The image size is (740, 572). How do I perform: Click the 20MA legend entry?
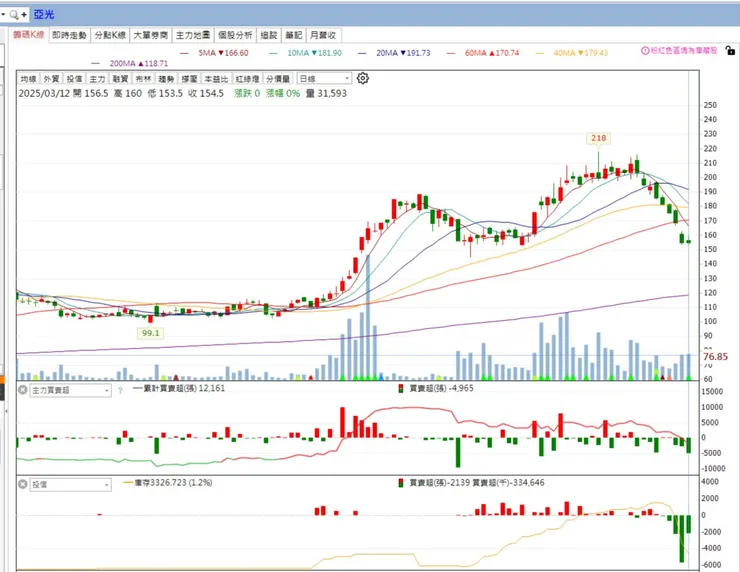coord(395,53)
